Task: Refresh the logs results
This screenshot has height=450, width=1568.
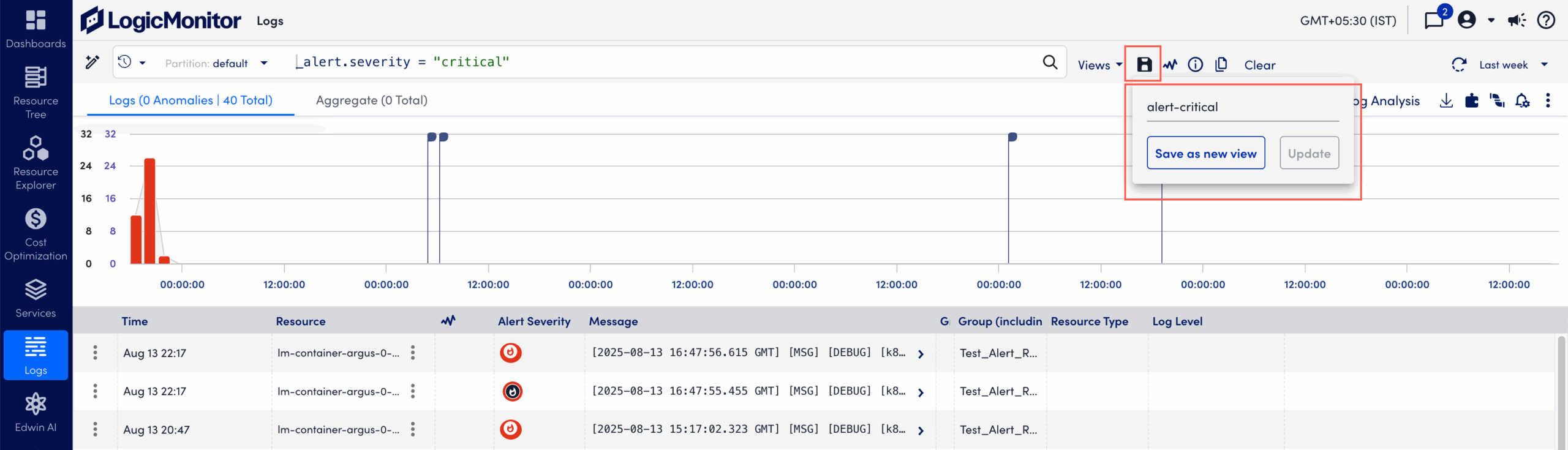Action: click(1459, 64)
